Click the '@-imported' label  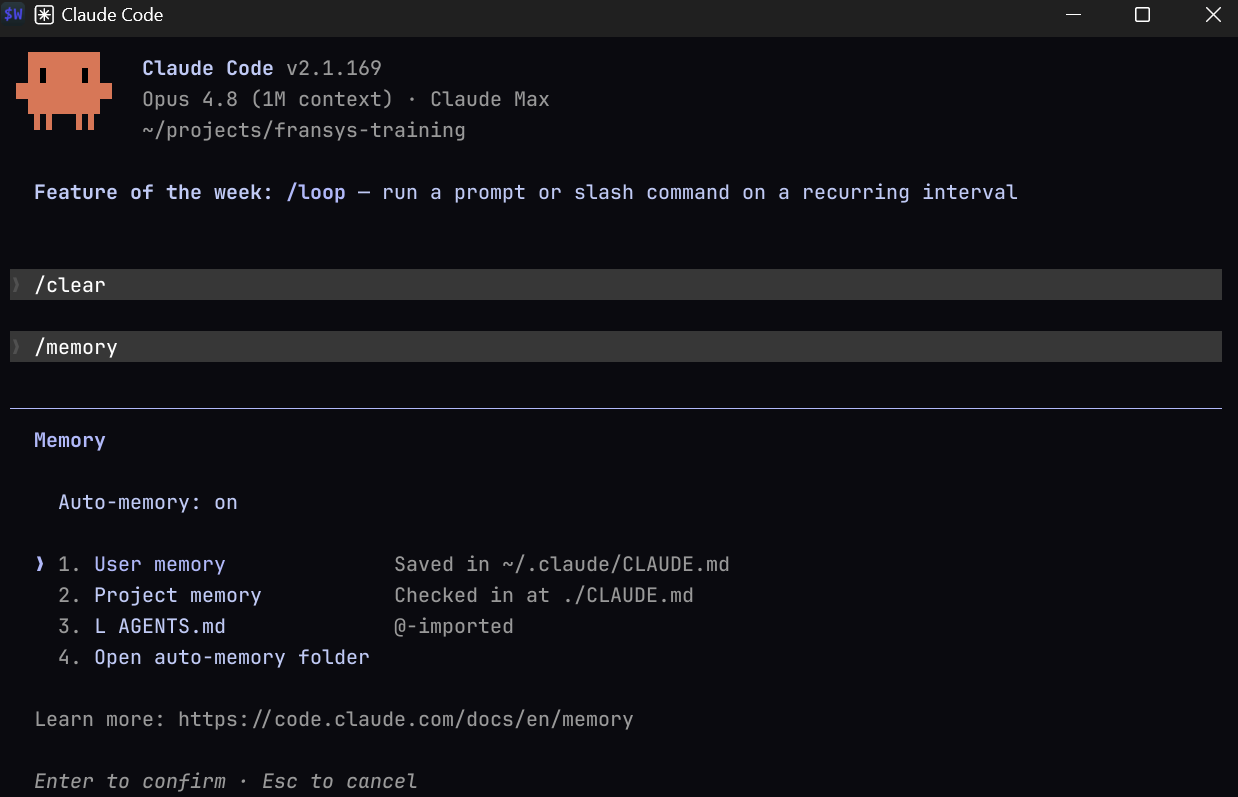(x=454, y=626)
